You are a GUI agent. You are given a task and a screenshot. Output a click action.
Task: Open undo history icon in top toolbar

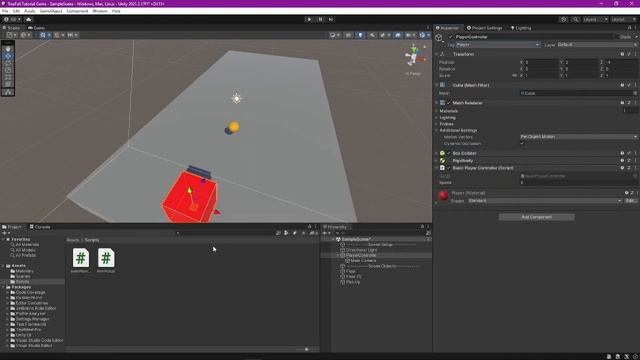point(563,19)
